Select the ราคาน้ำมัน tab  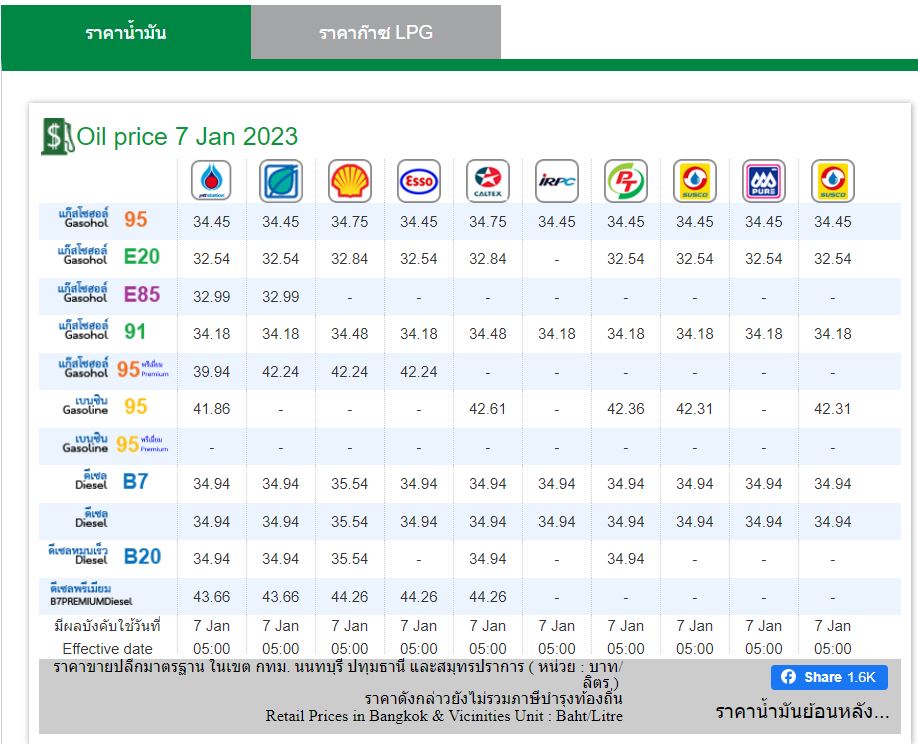(126, 32)
